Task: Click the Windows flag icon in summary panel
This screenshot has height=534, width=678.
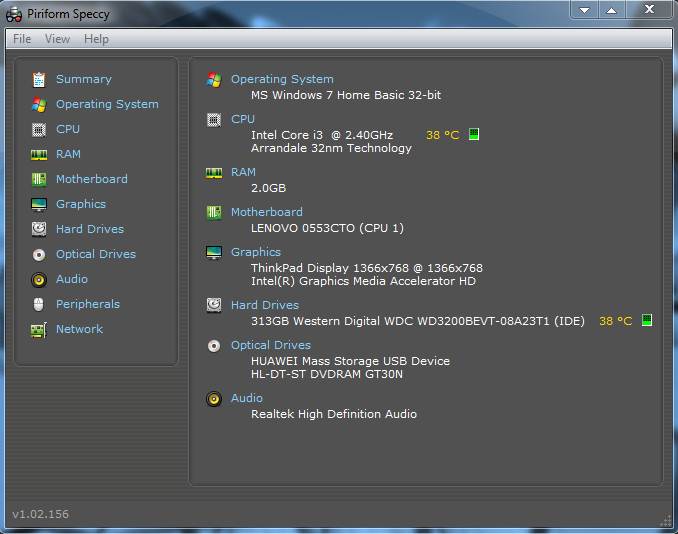Action: point(214,80)
